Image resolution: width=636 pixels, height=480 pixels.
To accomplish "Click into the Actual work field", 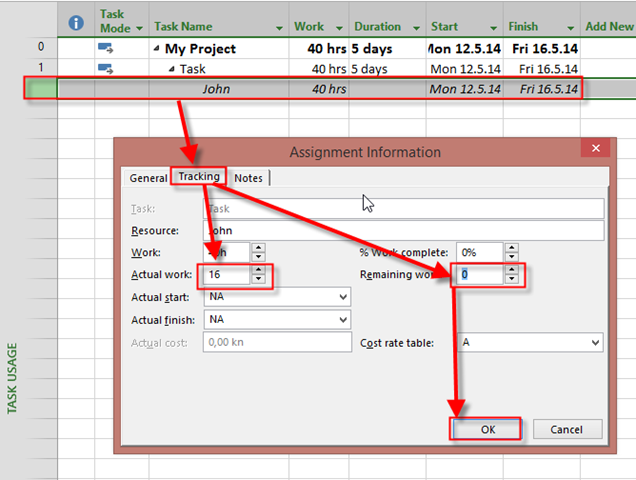I will tap(226, 274).
